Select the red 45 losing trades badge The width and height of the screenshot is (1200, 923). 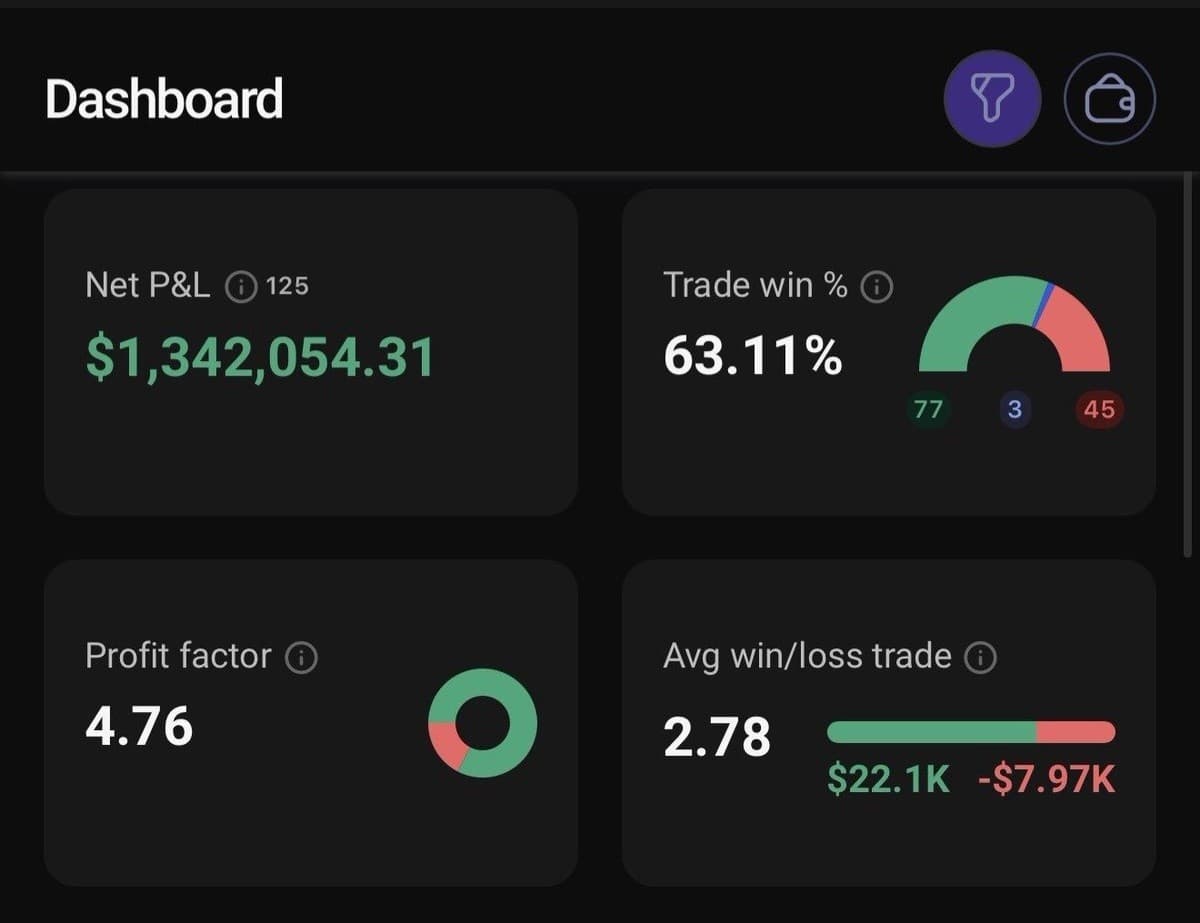(x=1099, y=409)
